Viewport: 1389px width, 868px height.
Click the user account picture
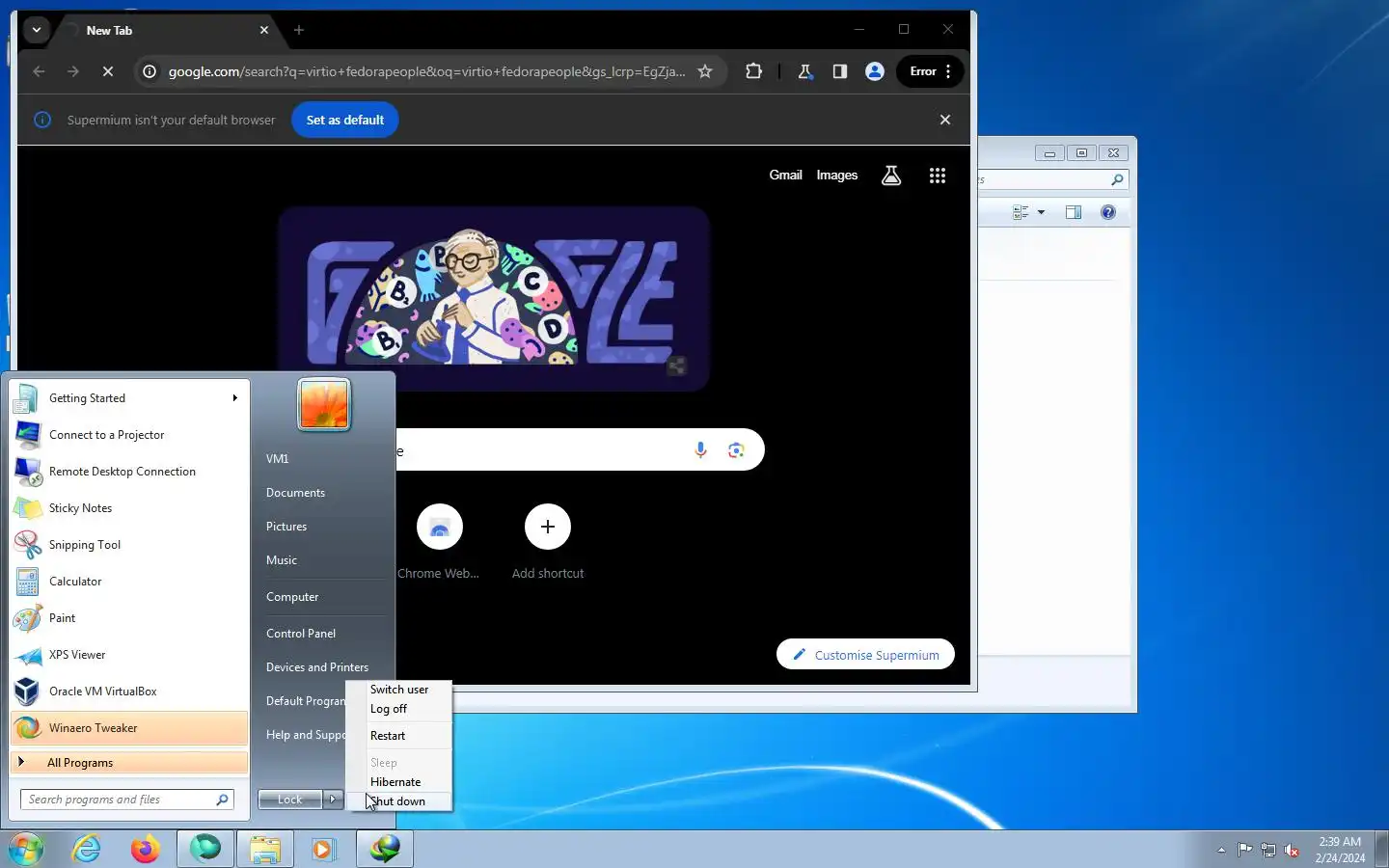point(324,404)
